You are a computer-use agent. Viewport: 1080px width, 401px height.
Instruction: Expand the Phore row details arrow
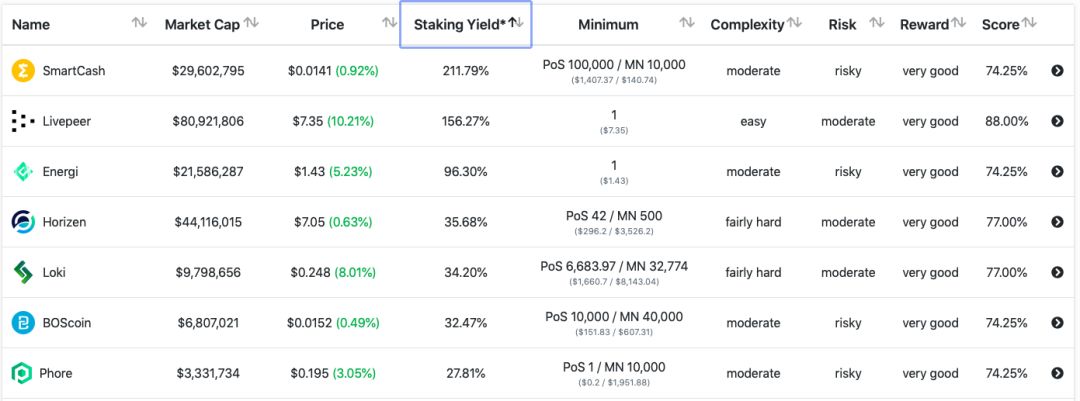coord(1057,373)
